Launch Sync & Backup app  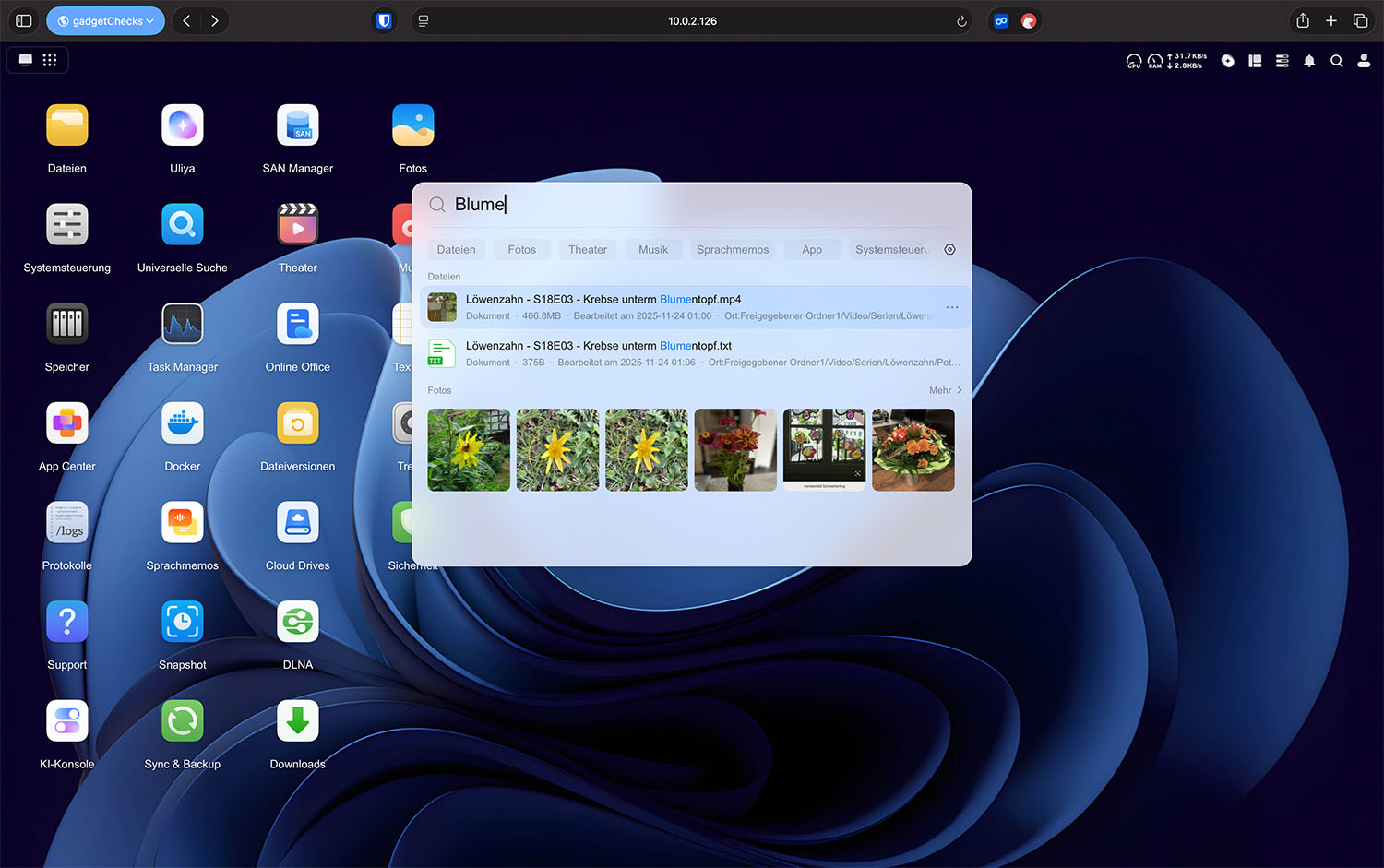click(182, 722)
